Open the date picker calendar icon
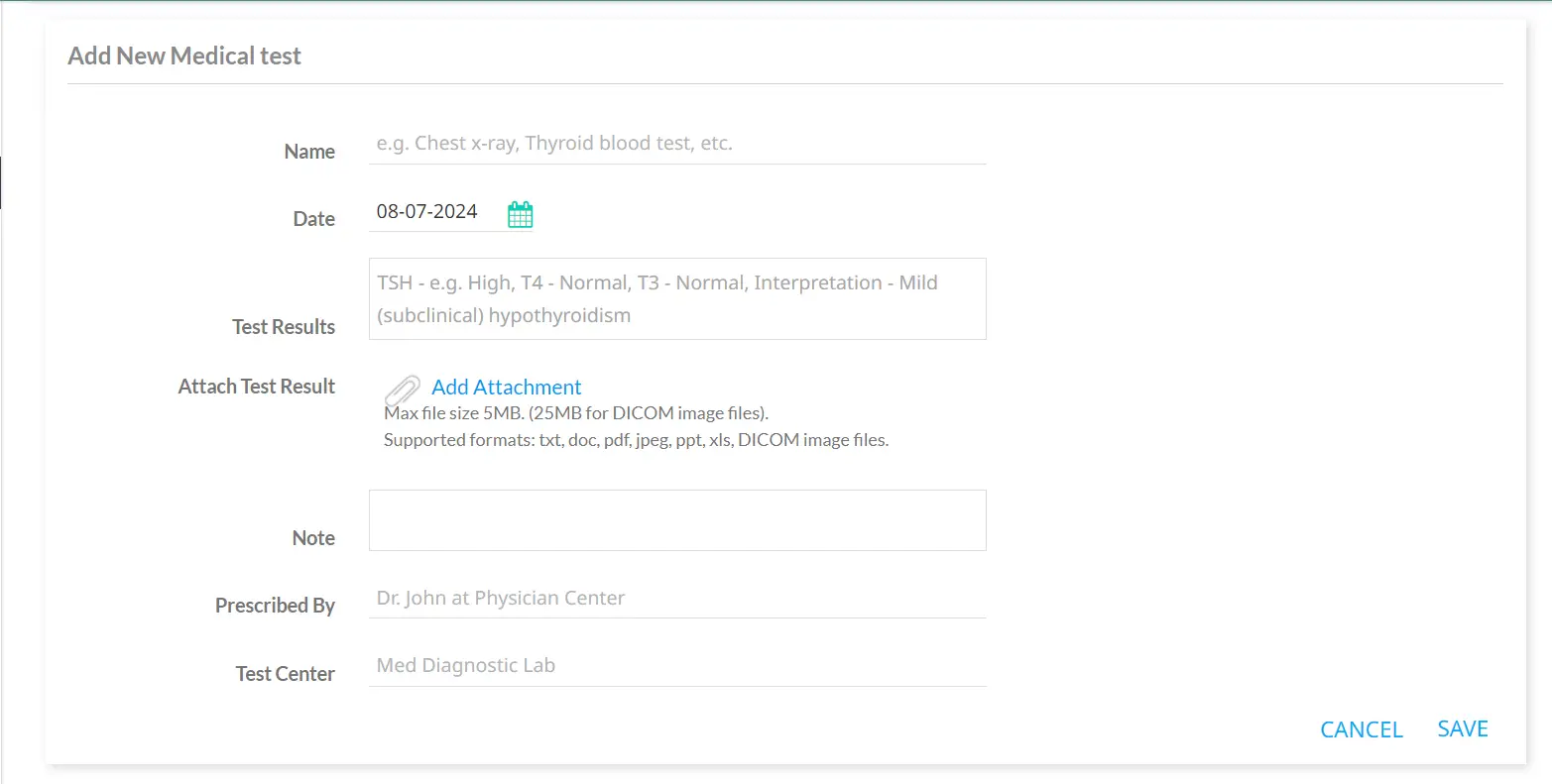 pyautogui.click(x=521, y=214)
